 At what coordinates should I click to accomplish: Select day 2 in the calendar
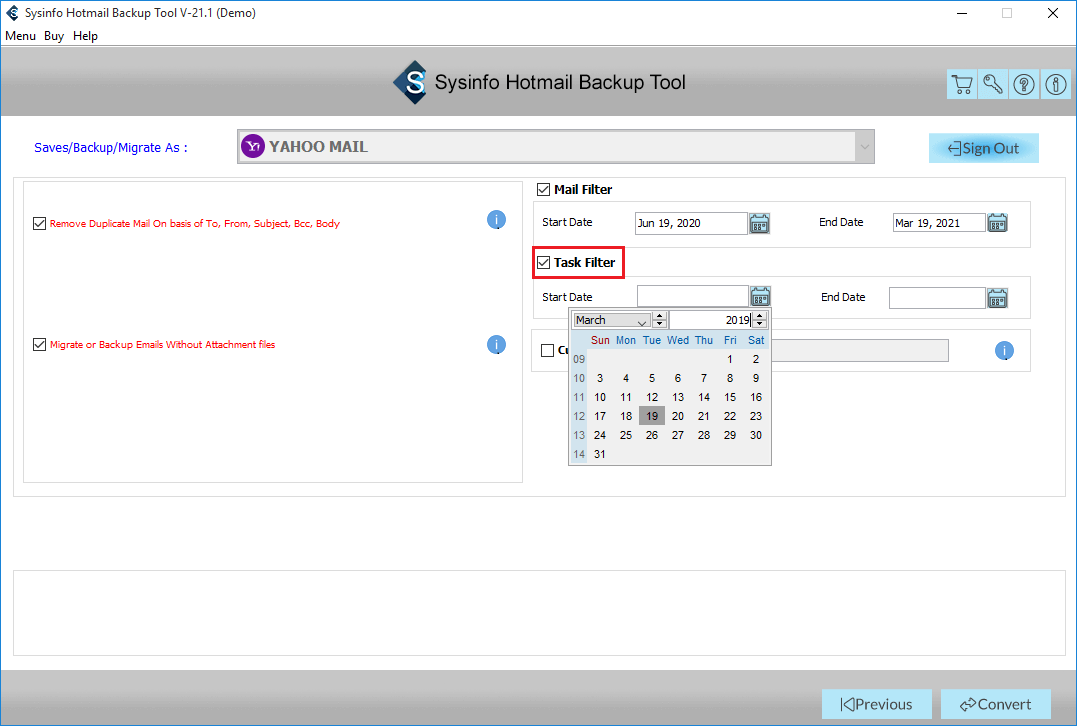click(x=756, y=359)
